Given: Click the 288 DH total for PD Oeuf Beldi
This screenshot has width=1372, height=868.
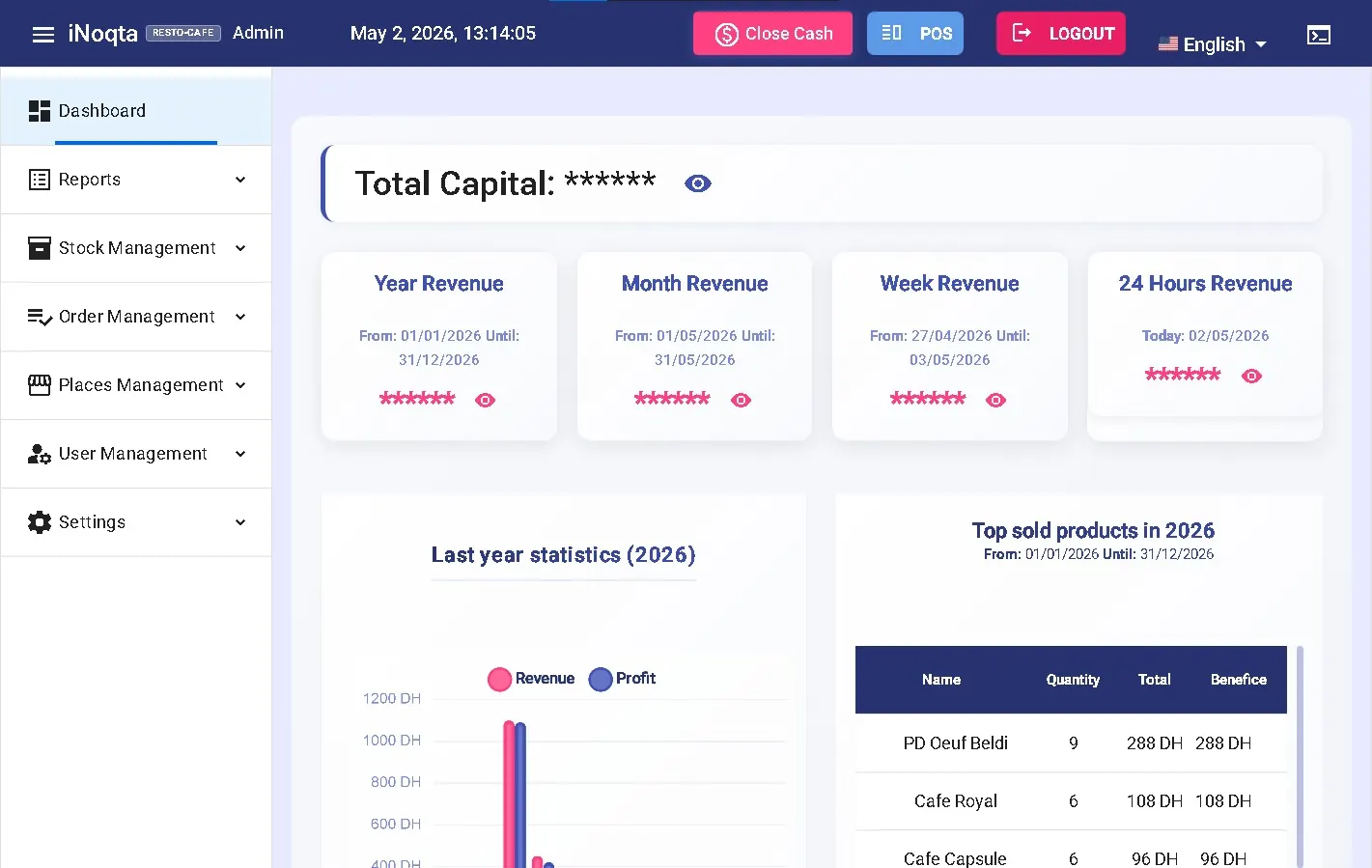Looking at the screenshot, I should click(x=1155, y=743).
